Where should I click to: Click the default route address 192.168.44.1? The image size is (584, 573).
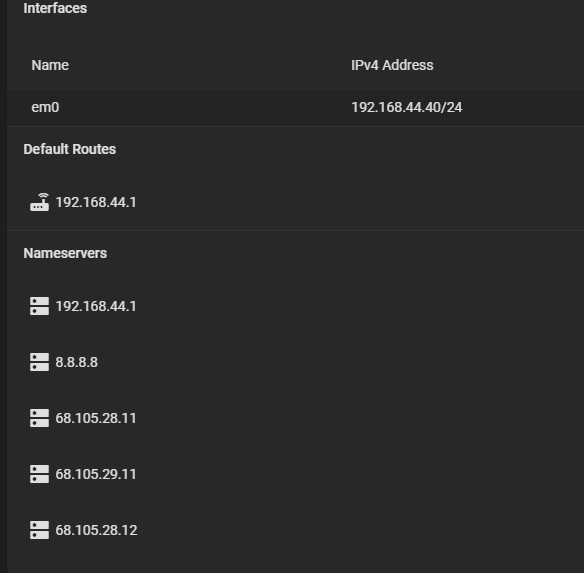coord(96,202)
